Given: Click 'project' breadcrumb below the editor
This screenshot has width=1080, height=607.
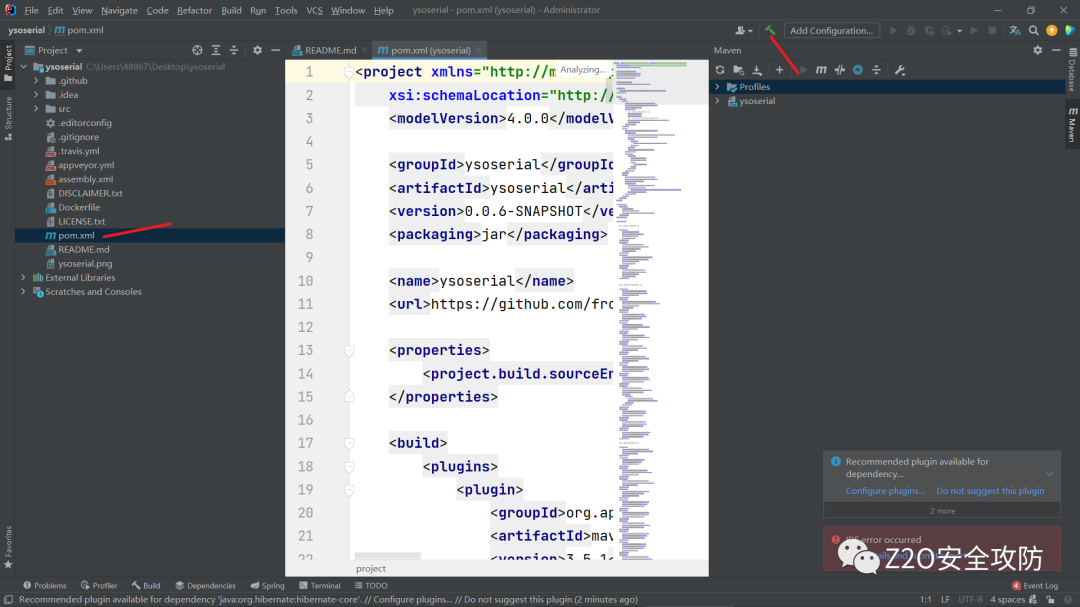Looking at the screenshot, I should click(x=371, y=568).
